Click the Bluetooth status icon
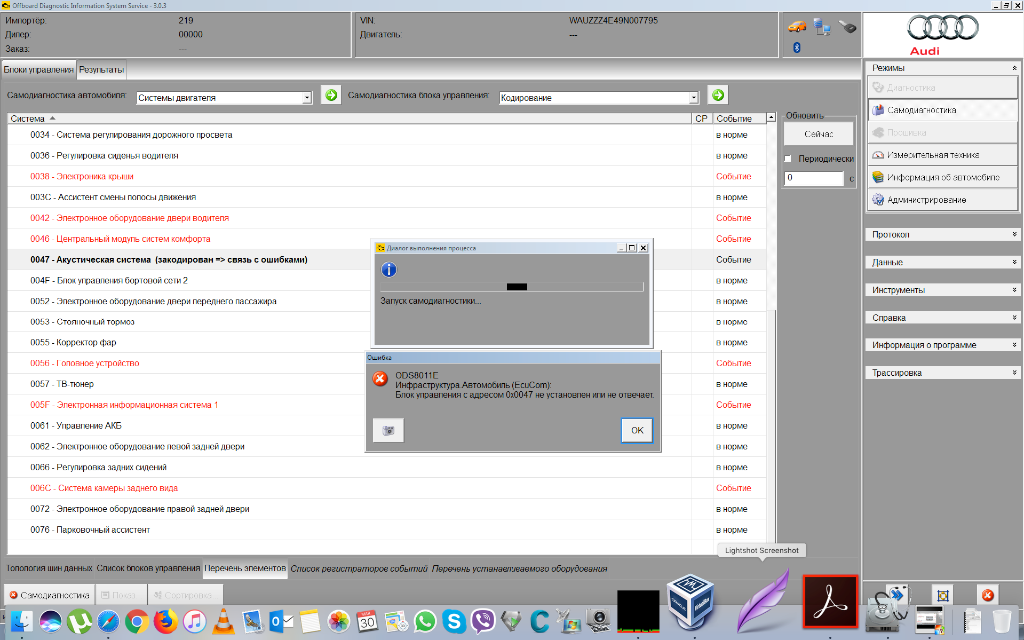This screenshot has width=1024, height=640. point(797,47)
